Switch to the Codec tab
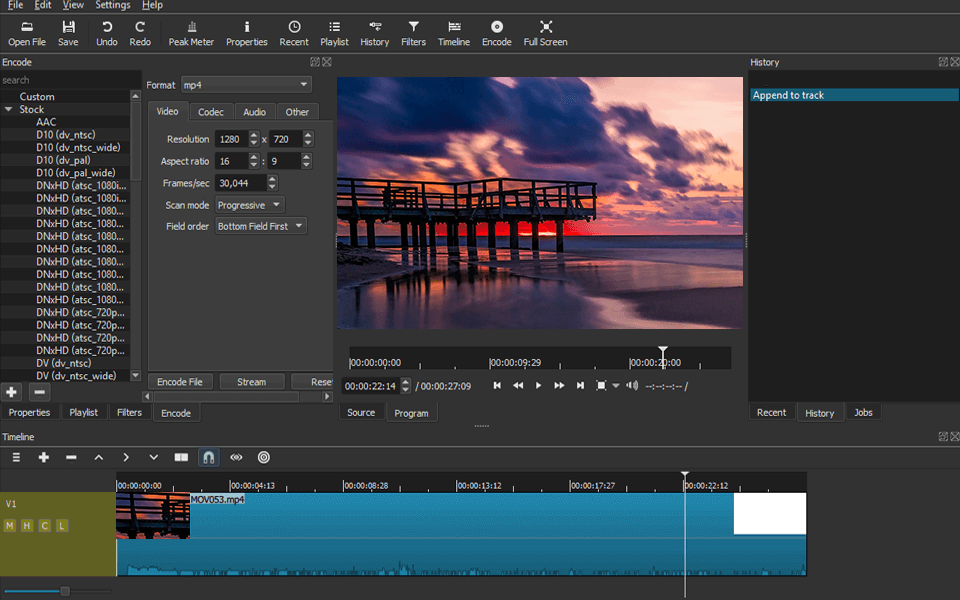This screenshot has height=600, width=960. [211, 112]
